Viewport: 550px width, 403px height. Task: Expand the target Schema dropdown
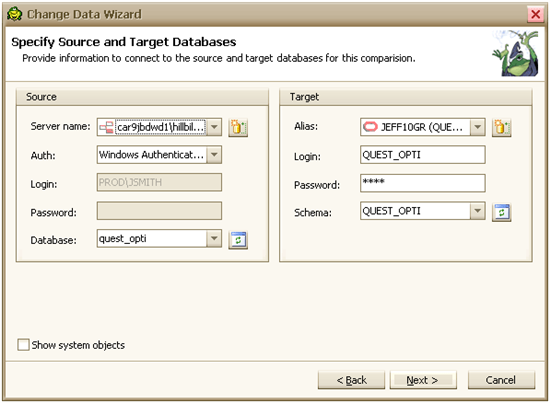(477, 211)
